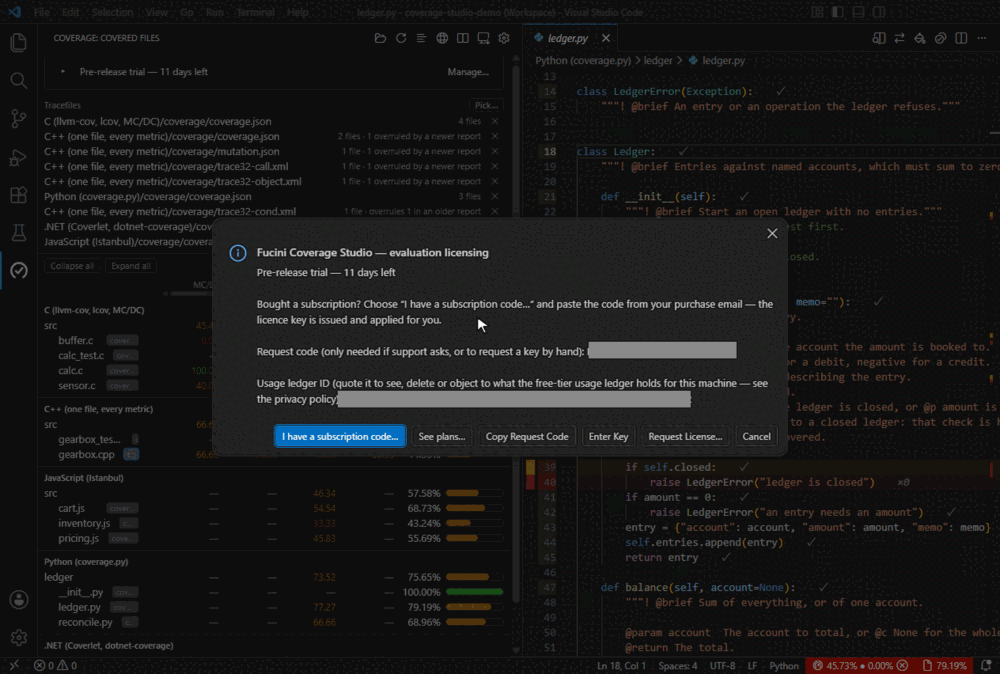Click the open folder icon in the coverage panel

pyautogui.click(x=380, y=38)
